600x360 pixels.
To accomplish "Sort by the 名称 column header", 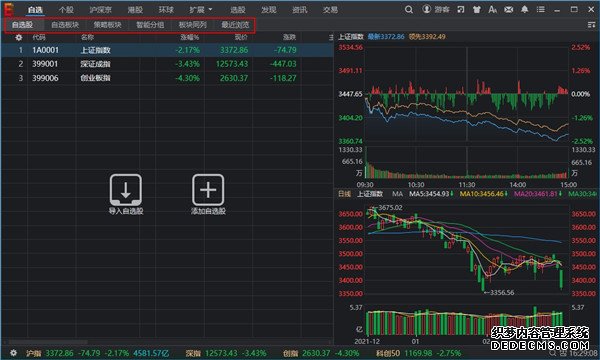I will pos(87,37).
